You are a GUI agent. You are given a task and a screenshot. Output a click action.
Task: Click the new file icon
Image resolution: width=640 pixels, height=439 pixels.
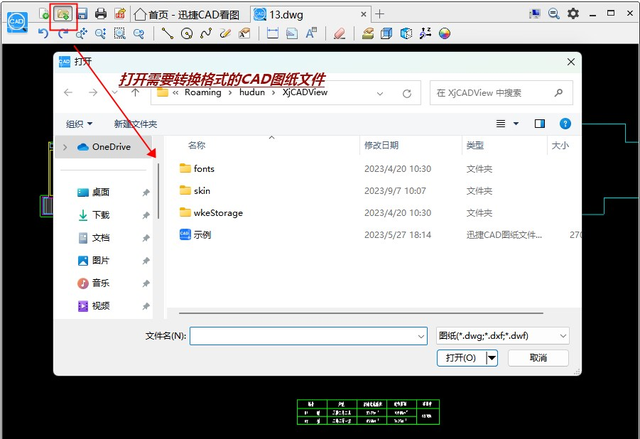click(44, 14)
